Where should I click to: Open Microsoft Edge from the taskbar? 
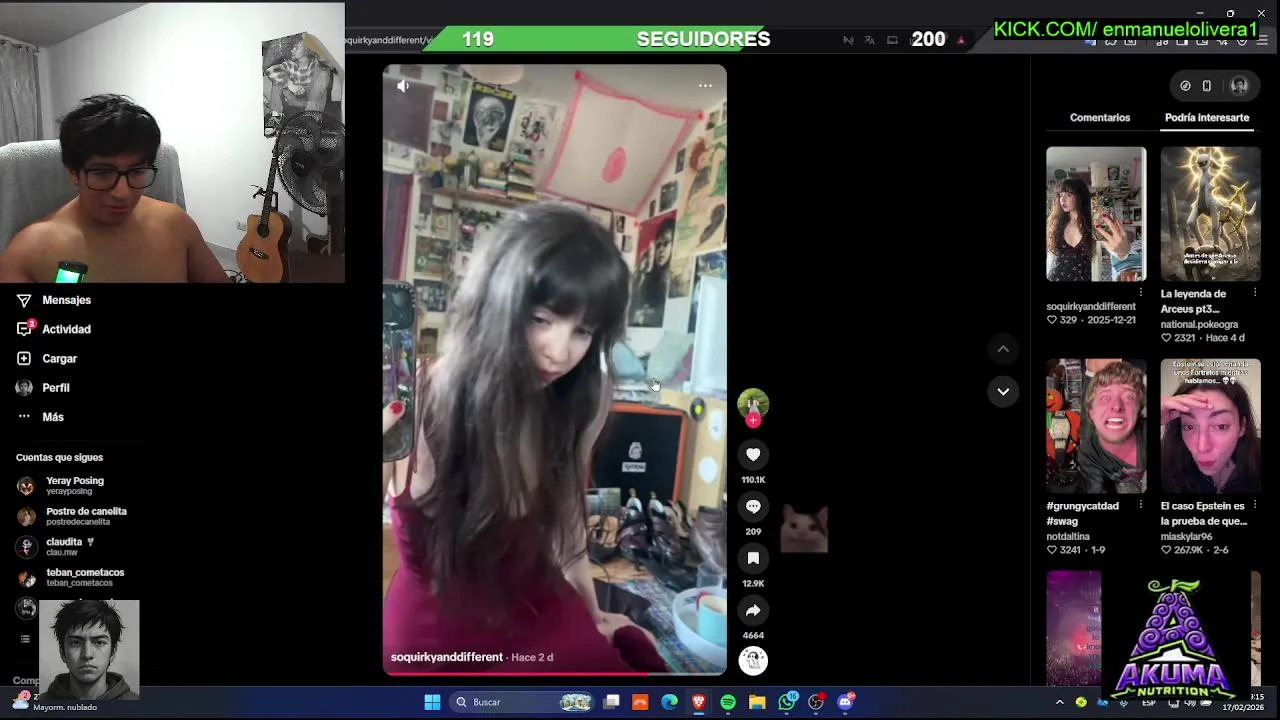coord(669,702)
